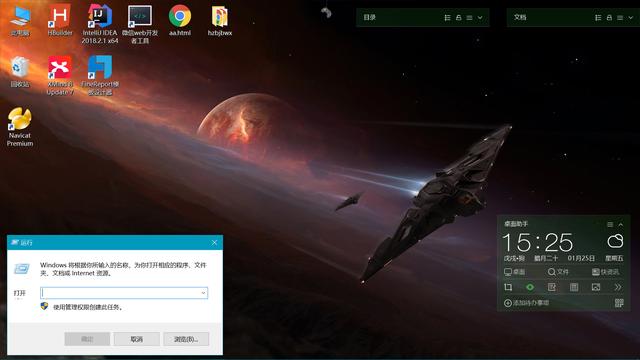Click the list view icon in 文档 panel
Image resolution: width=640 pixels, height=360 pixels.
click(x=598, y=18)
